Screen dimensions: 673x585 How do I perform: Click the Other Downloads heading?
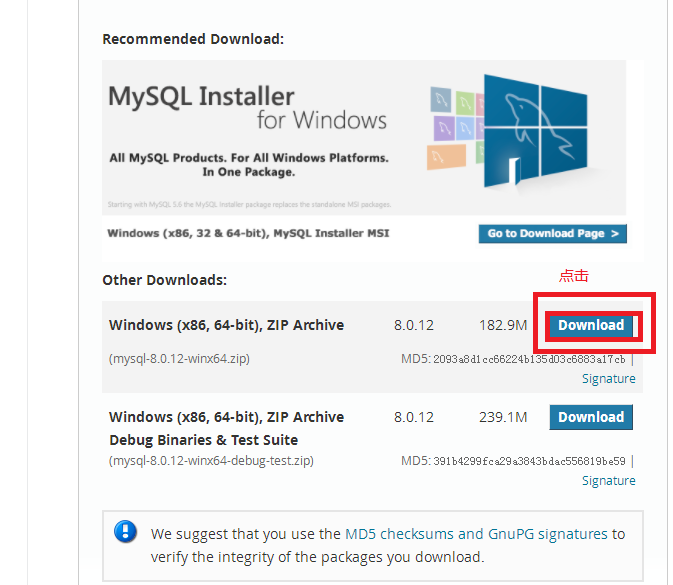[x=164, y=280]
